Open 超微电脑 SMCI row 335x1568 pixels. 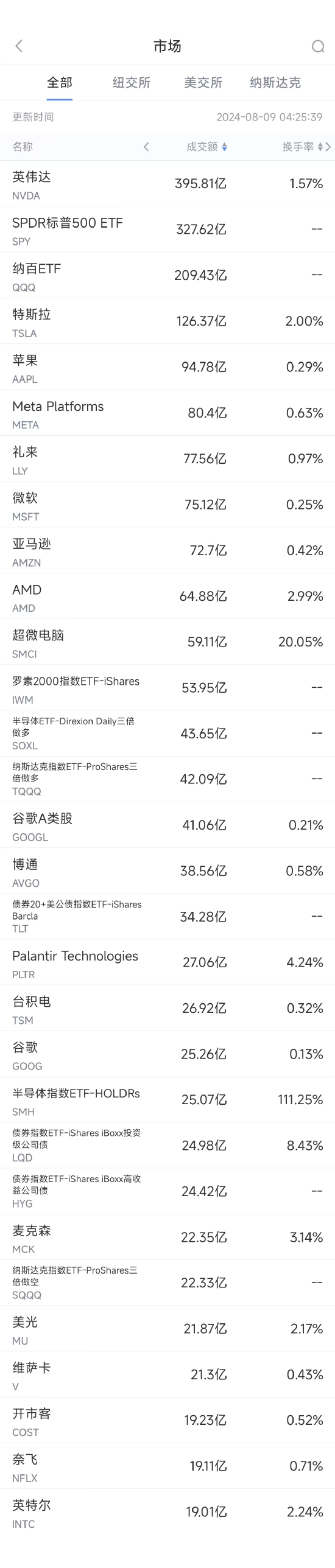click(167, 642)
